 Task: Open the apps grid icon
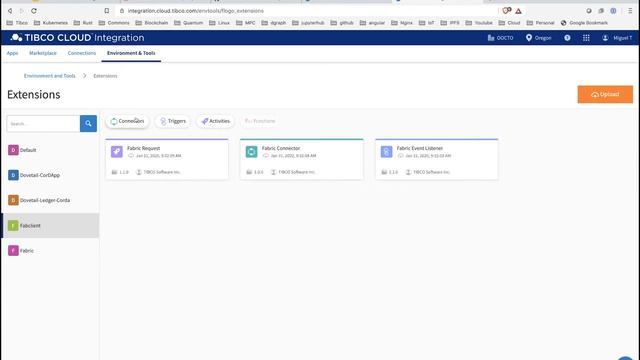point(586,38)
